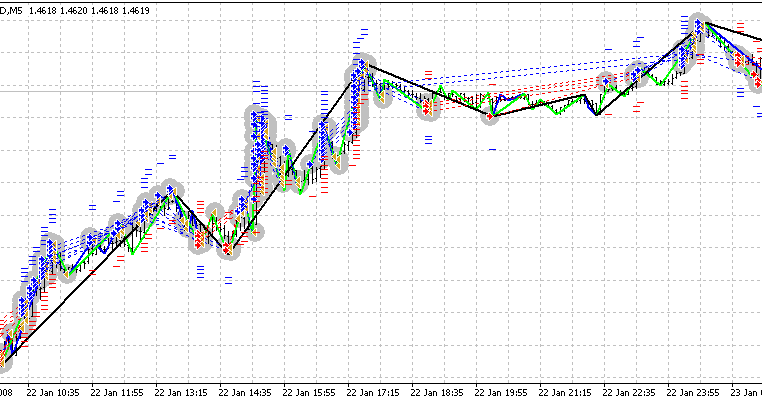Viewport: 762px width, 400px height.
Task: Select the 22 Jan 14:35 time label
Action: [x=244, y=393]
